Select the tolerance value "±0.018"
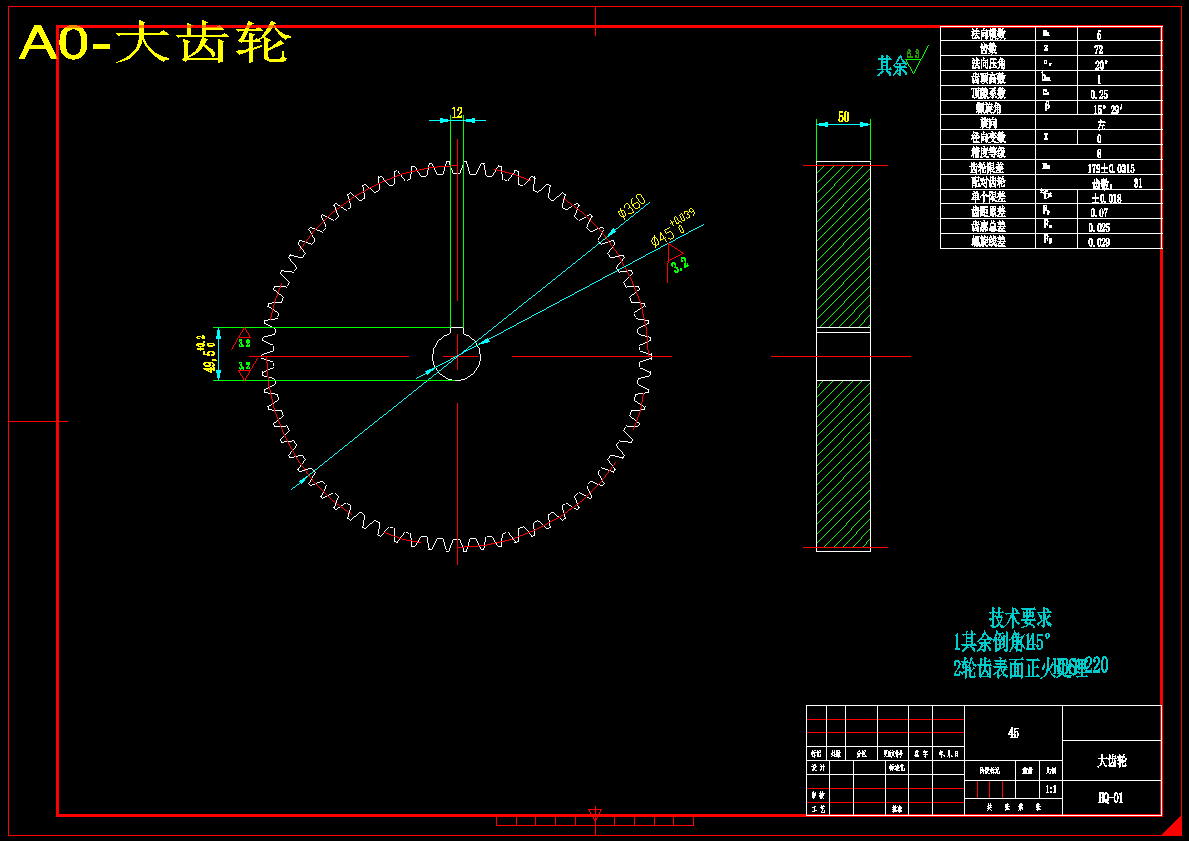The image size is (1189, 841). [1106, 198]
